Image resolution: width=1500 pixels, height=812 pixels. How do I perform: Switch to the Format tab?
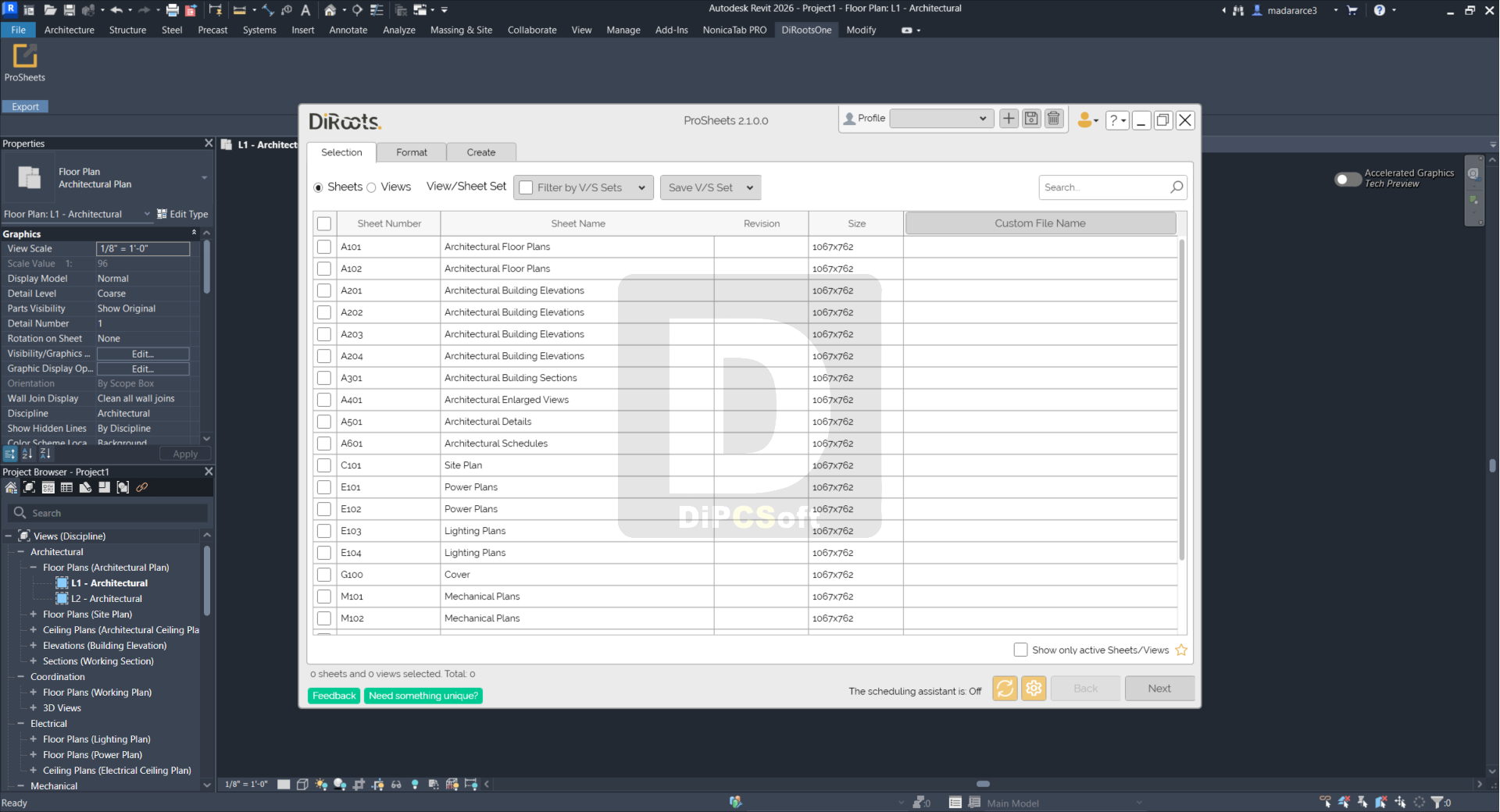pos(412,152)
